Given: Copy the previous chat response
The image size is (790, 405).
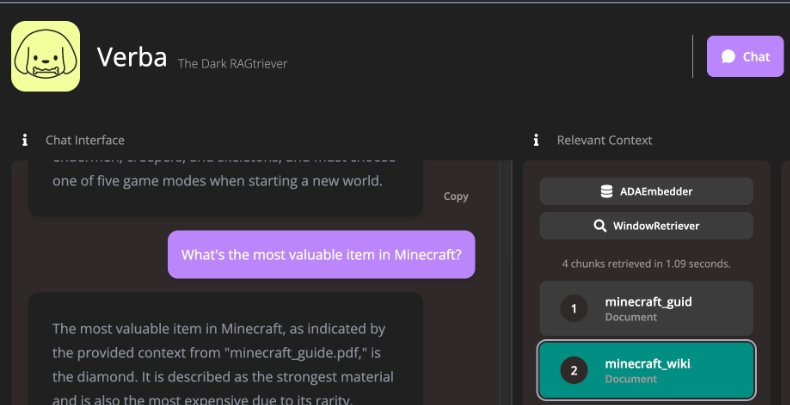Looking at the screenshot, I should pos(456,196).
